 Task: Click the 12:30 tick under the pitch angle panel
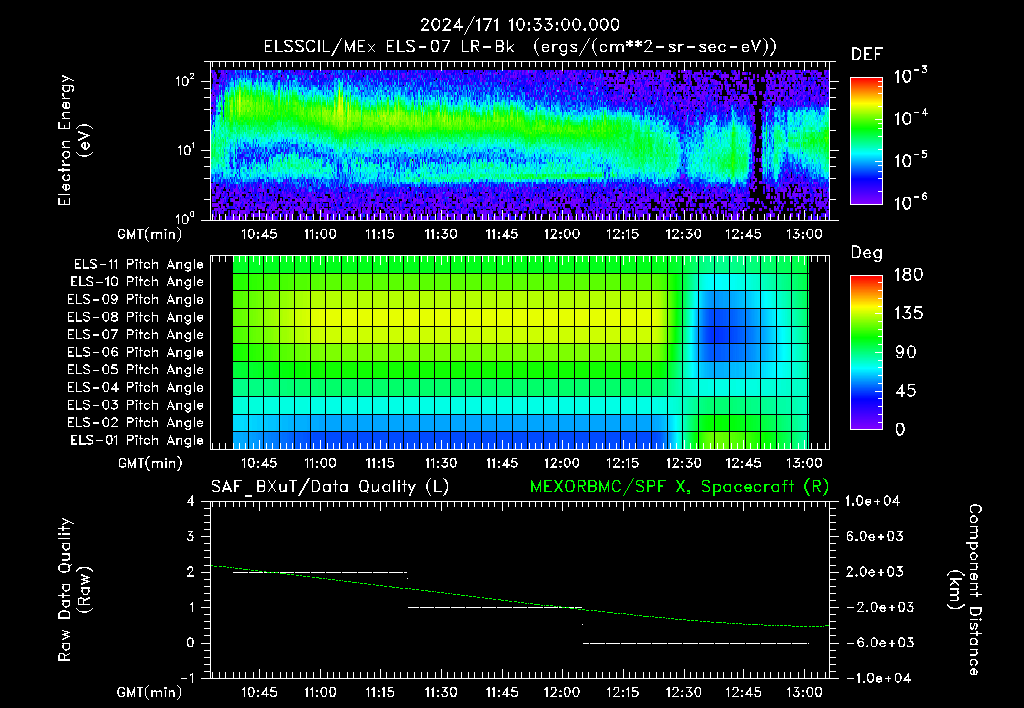click(683, 463)
